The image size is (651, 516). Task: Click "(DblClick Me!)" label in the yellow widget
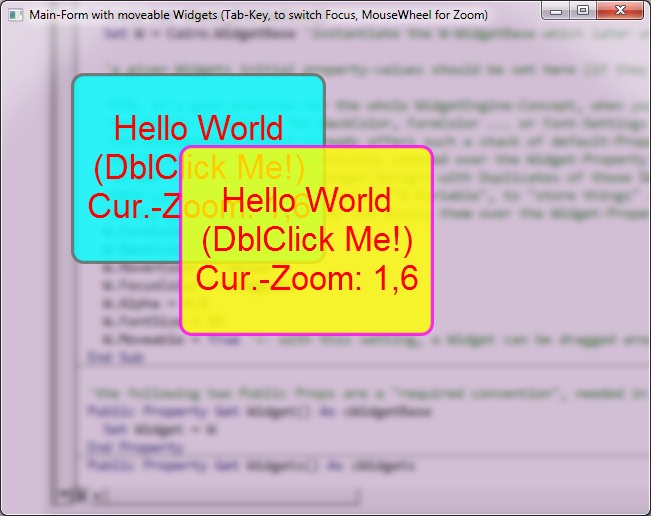pyautogui.click(x=306, y=240)
